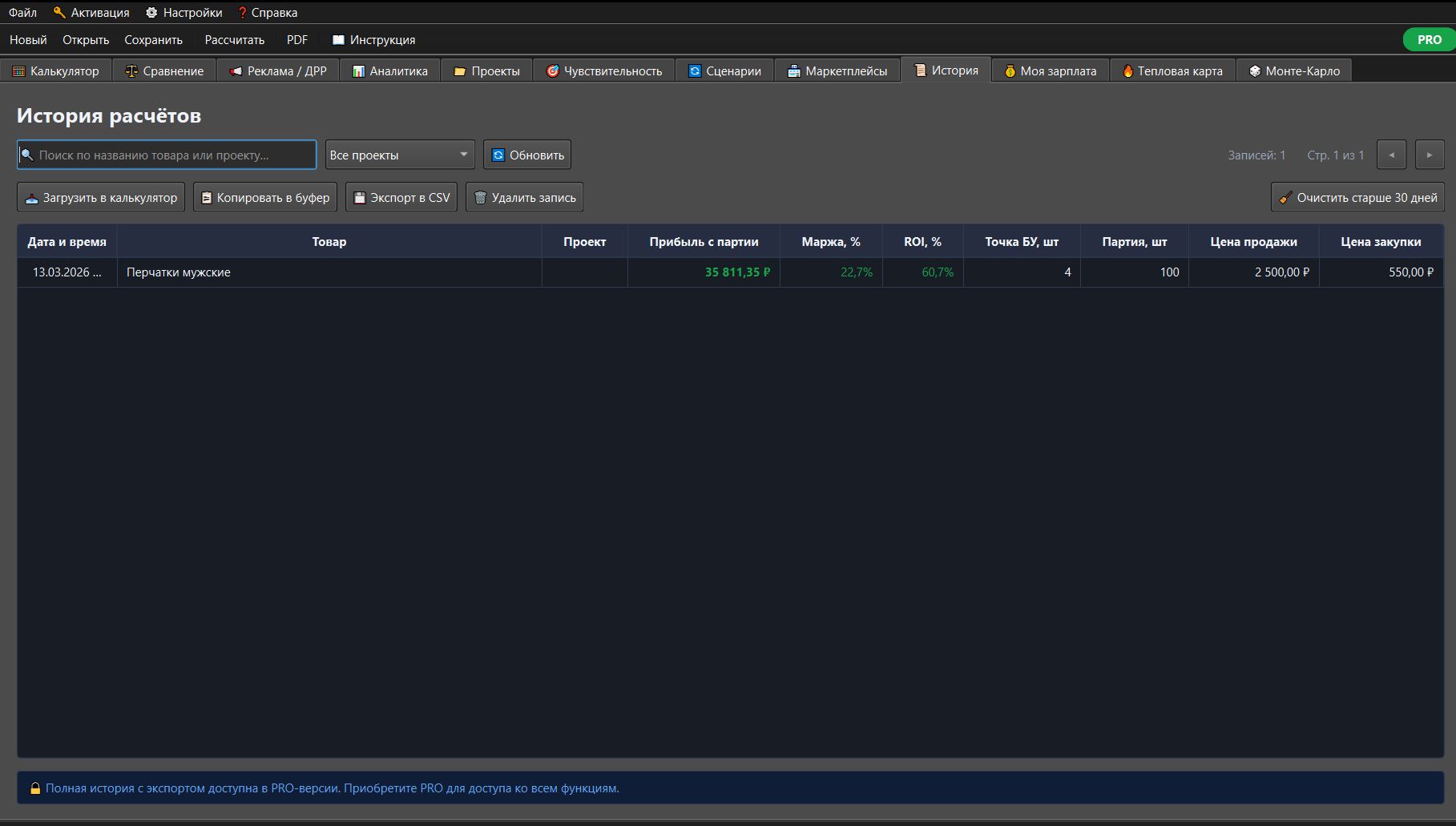This screenshot has height=826, width=1456.
Task: Click Копировать в буфер button
Action: point(265,197)
